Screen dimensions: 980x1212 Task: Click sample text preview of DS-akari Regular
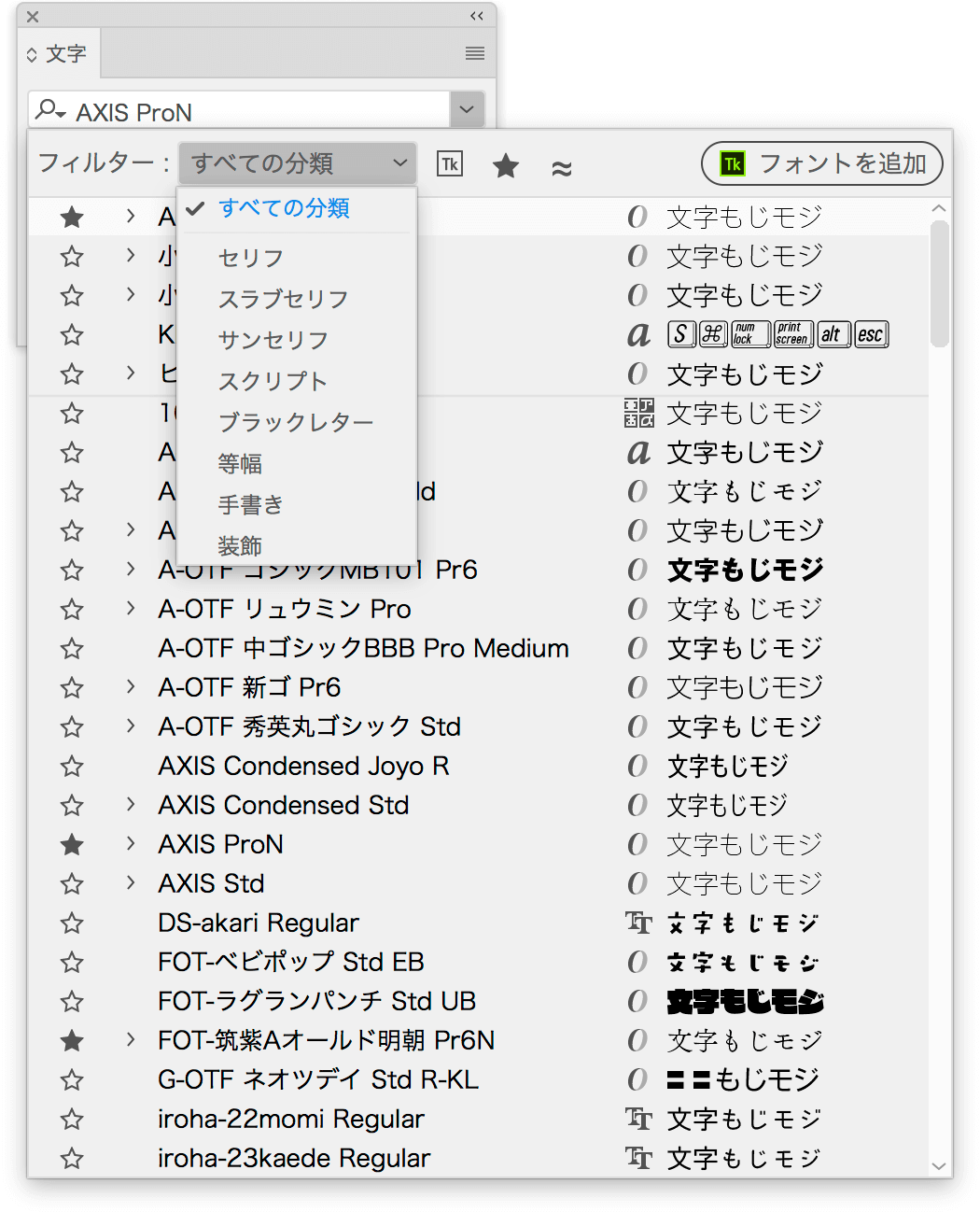coord(745,923)
